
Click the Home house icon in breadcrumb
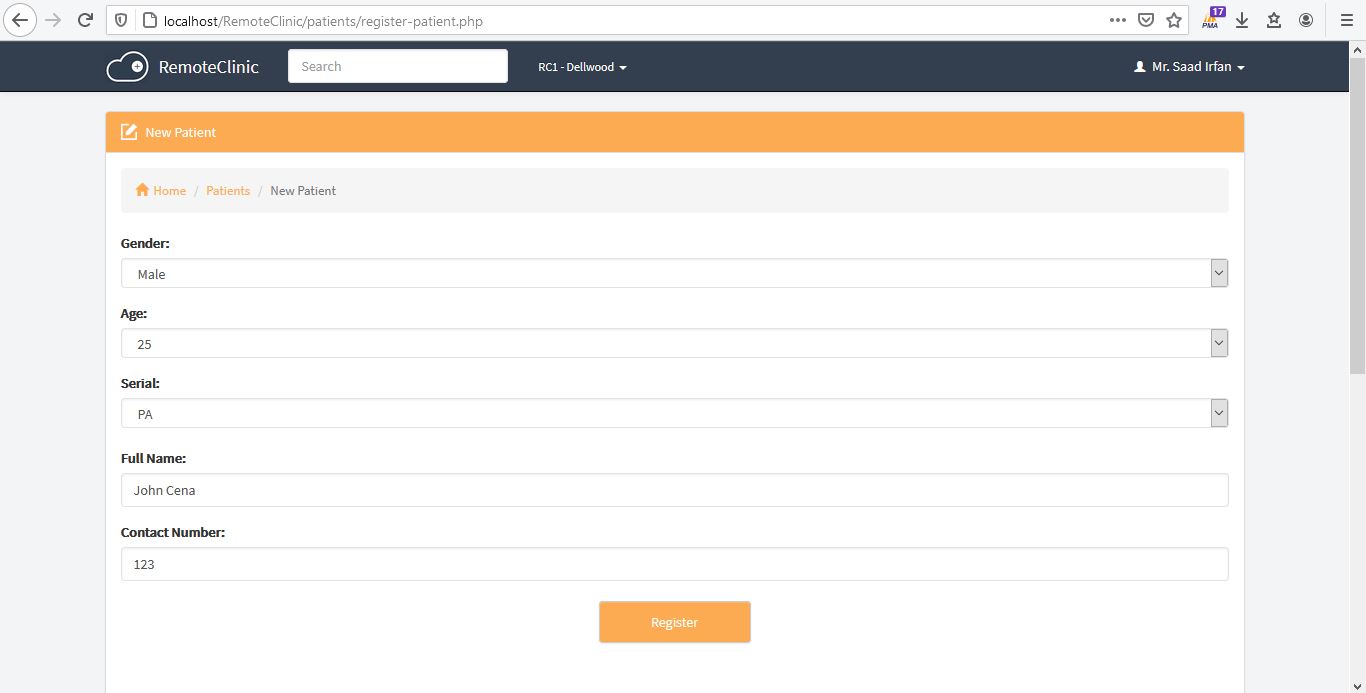142,190
